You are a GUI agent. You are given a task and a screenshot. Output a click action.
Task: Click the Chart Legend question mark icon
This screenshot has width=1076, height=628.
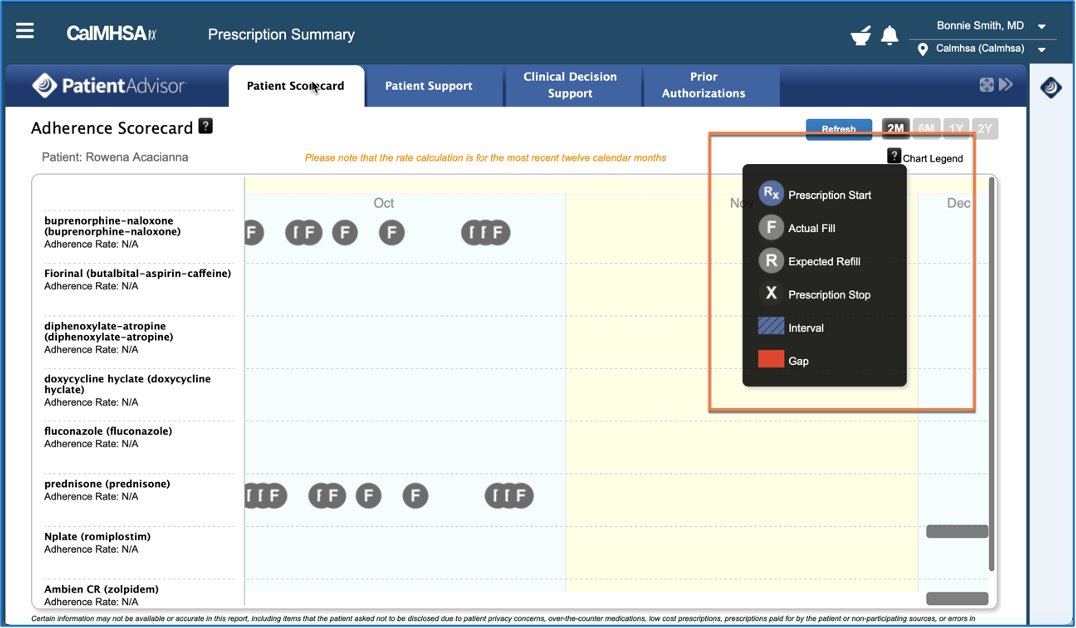click(x=894, y=156)
